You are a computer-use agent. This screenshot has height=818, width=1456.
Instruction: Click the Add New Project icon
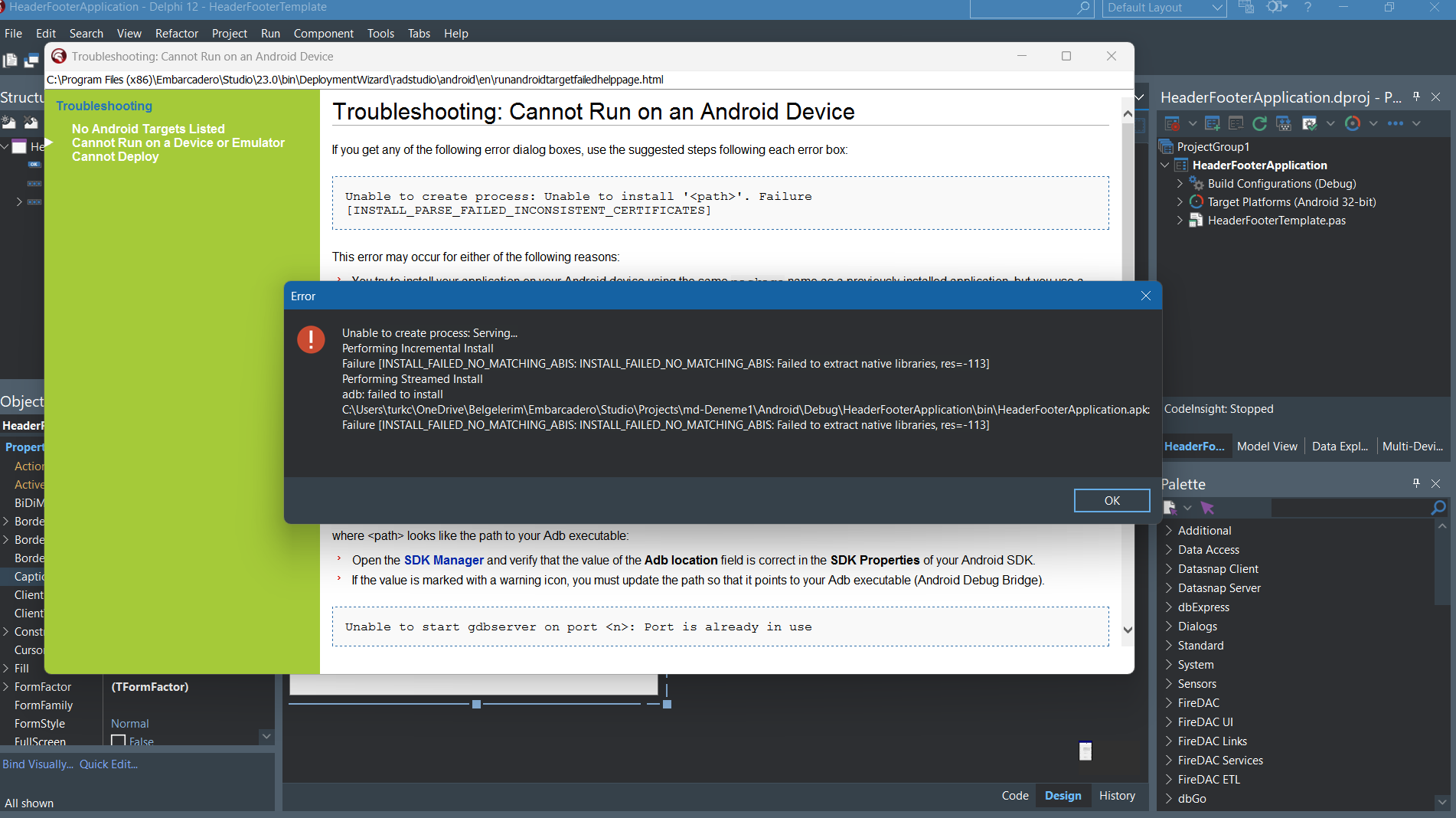tap(1213, 123)
